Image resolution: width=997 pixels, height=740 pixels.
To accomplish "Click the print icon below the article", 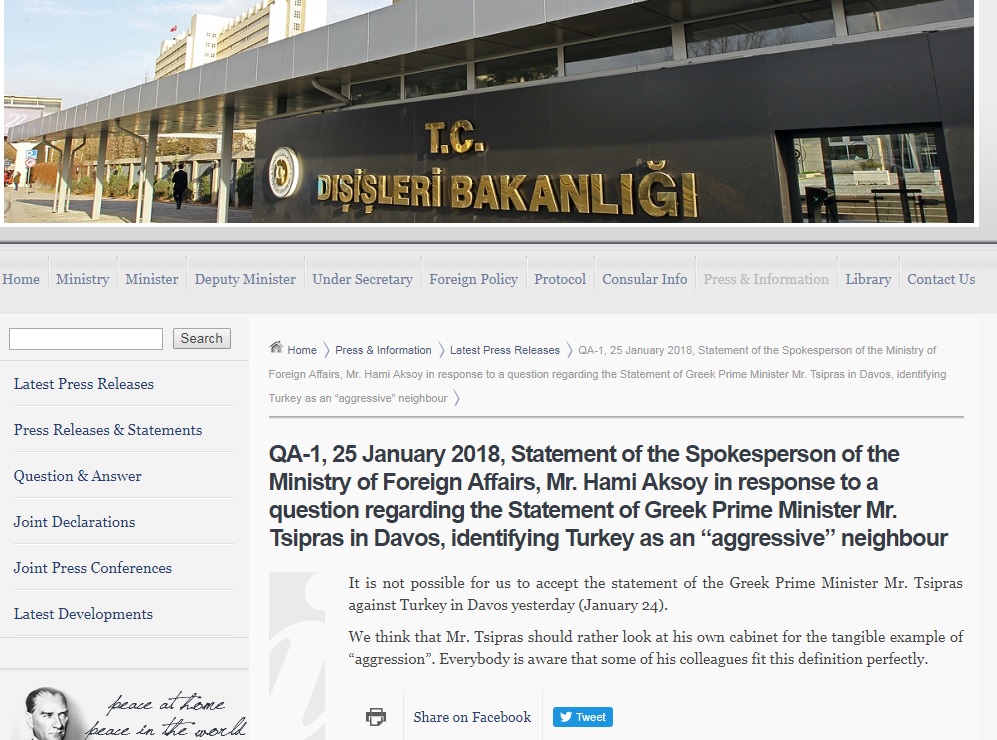I will click(x=376, y=717).
